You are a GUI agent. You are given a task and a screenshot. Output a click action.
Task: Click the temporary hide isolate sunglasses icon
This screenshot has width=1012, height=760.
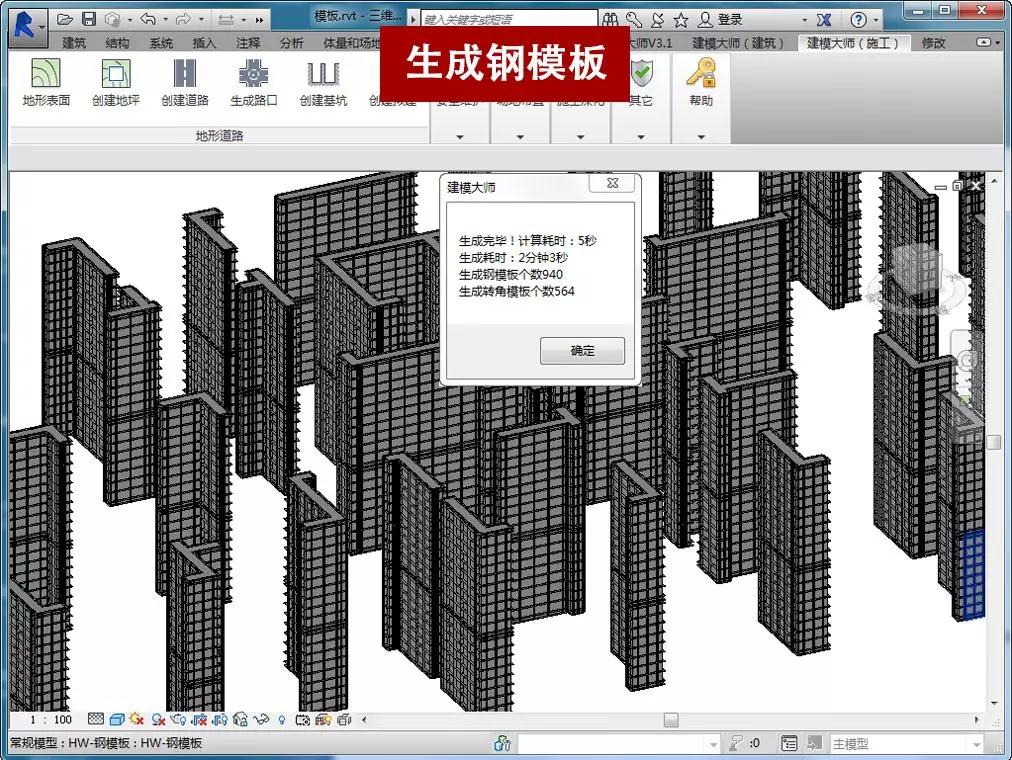tap(261, 719)
